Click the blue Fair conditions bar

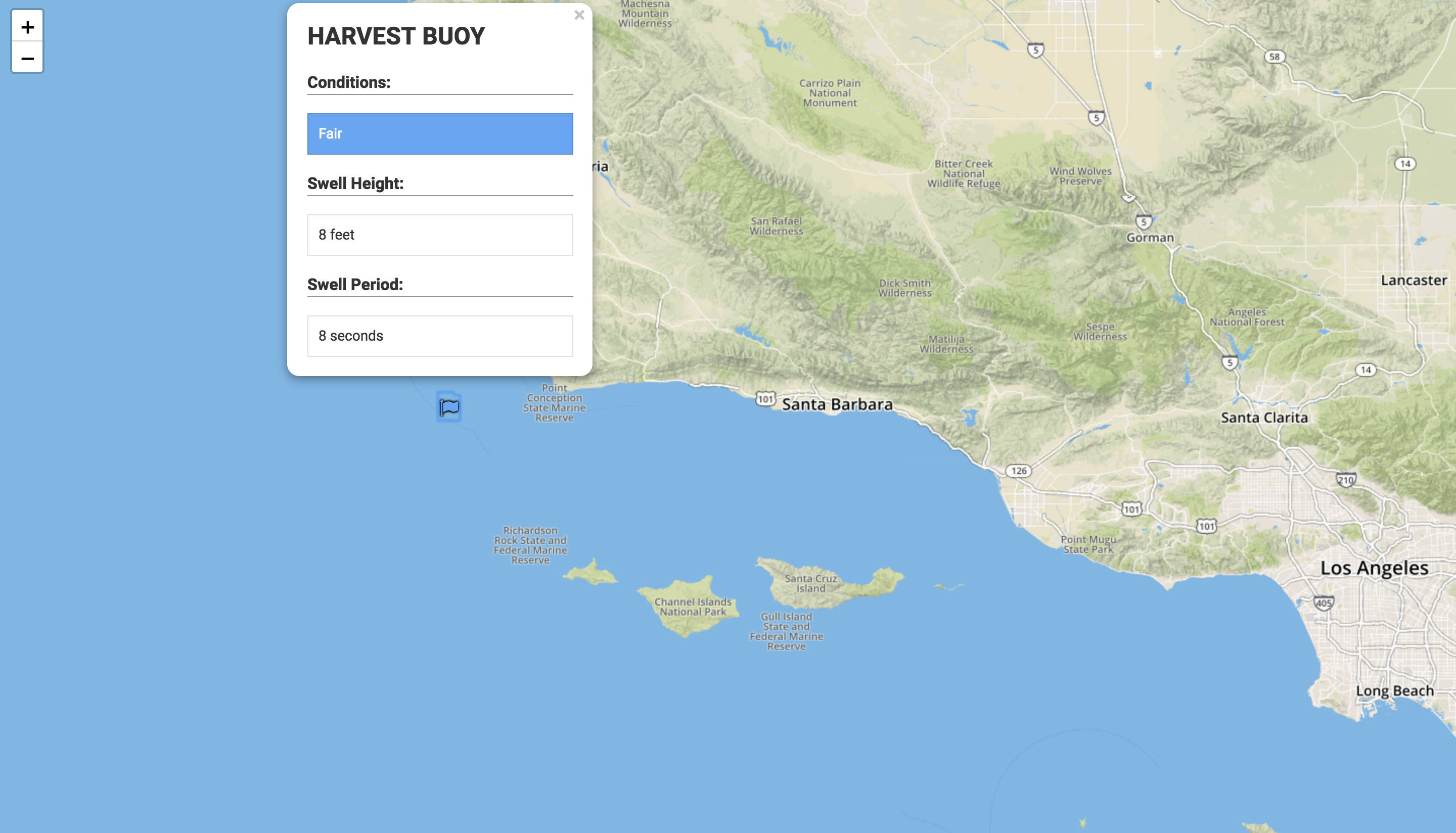click(x=439, y=133)
